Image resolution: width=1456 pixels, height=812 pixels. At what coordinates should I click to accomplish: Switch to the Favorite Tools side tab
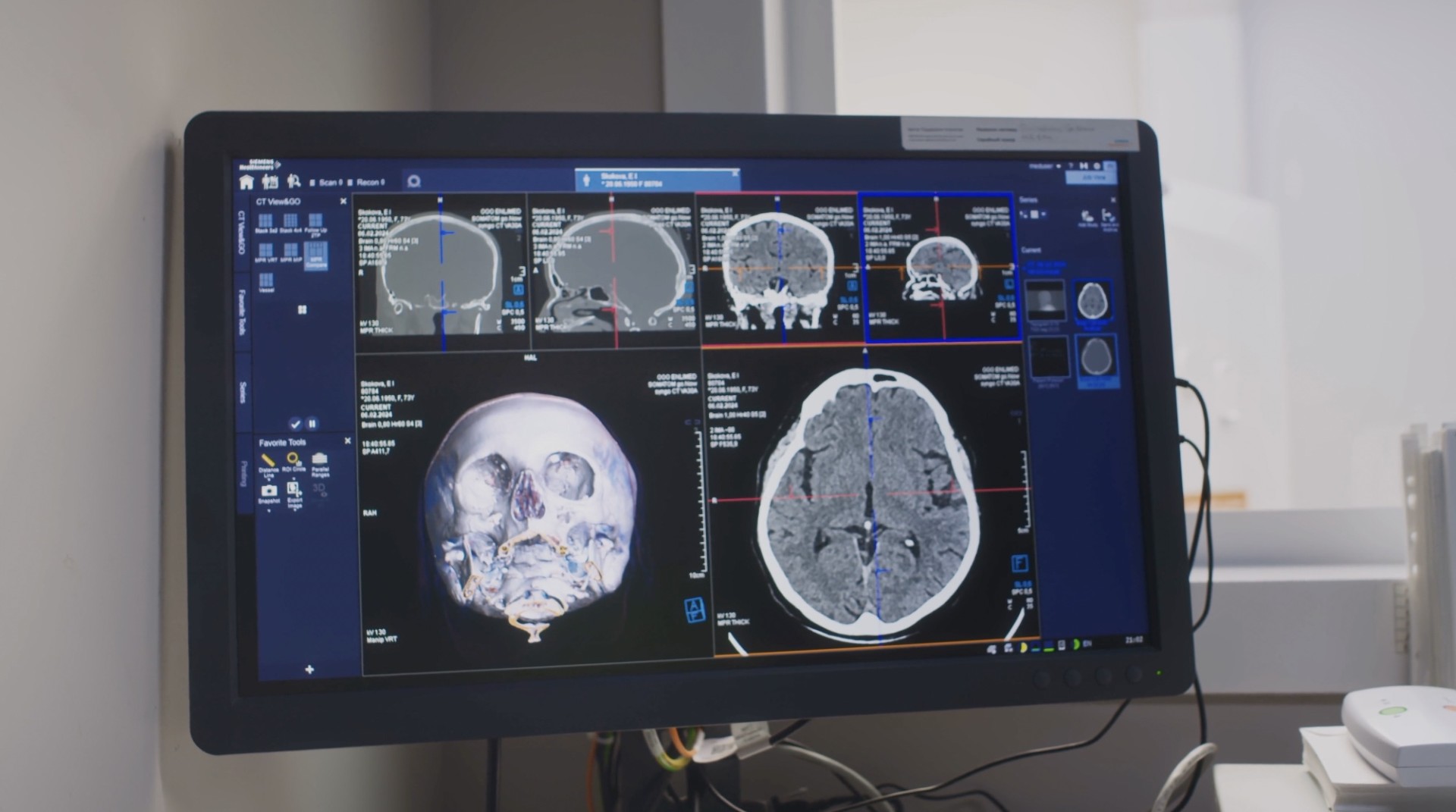click(243, 312)
